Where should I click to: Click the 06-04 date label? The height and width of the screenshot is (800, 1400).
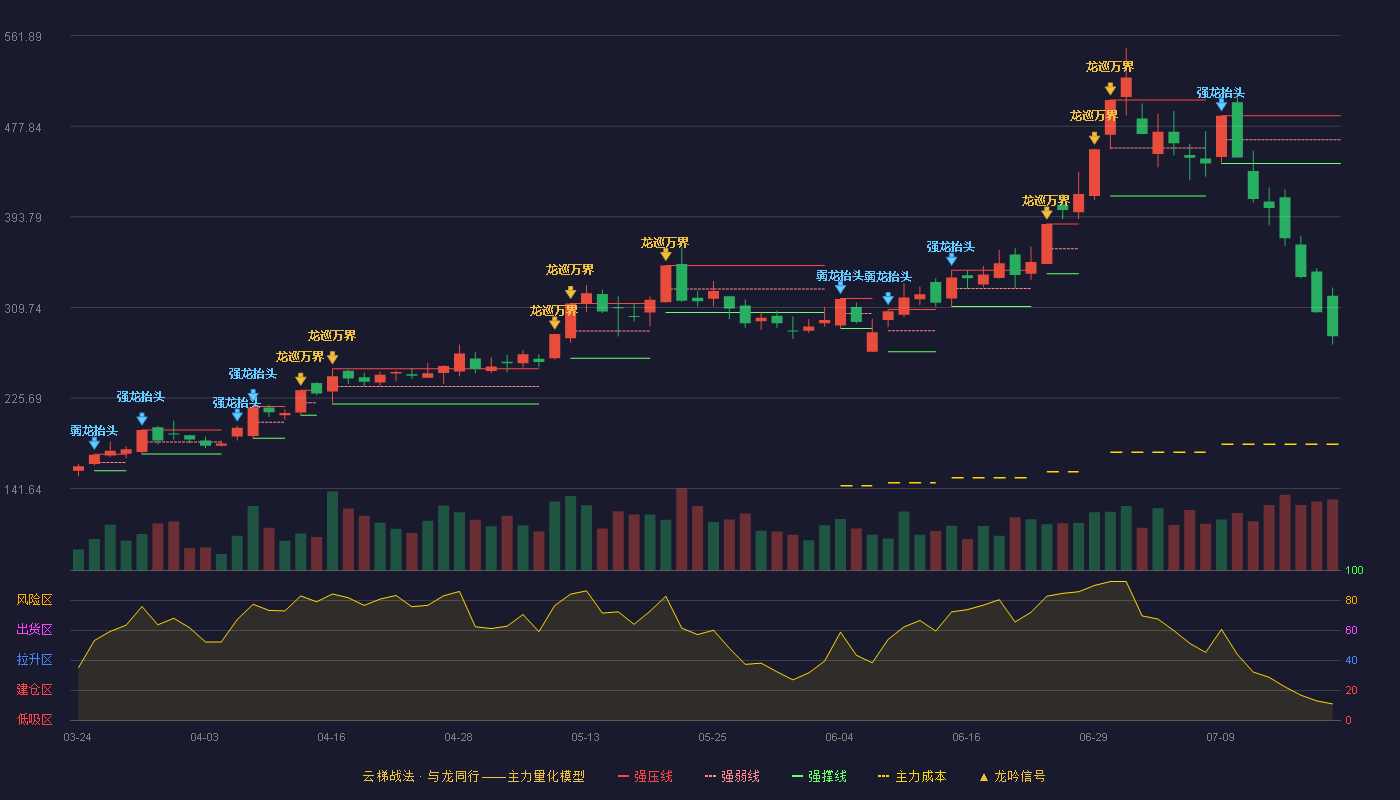pos(839,737)
